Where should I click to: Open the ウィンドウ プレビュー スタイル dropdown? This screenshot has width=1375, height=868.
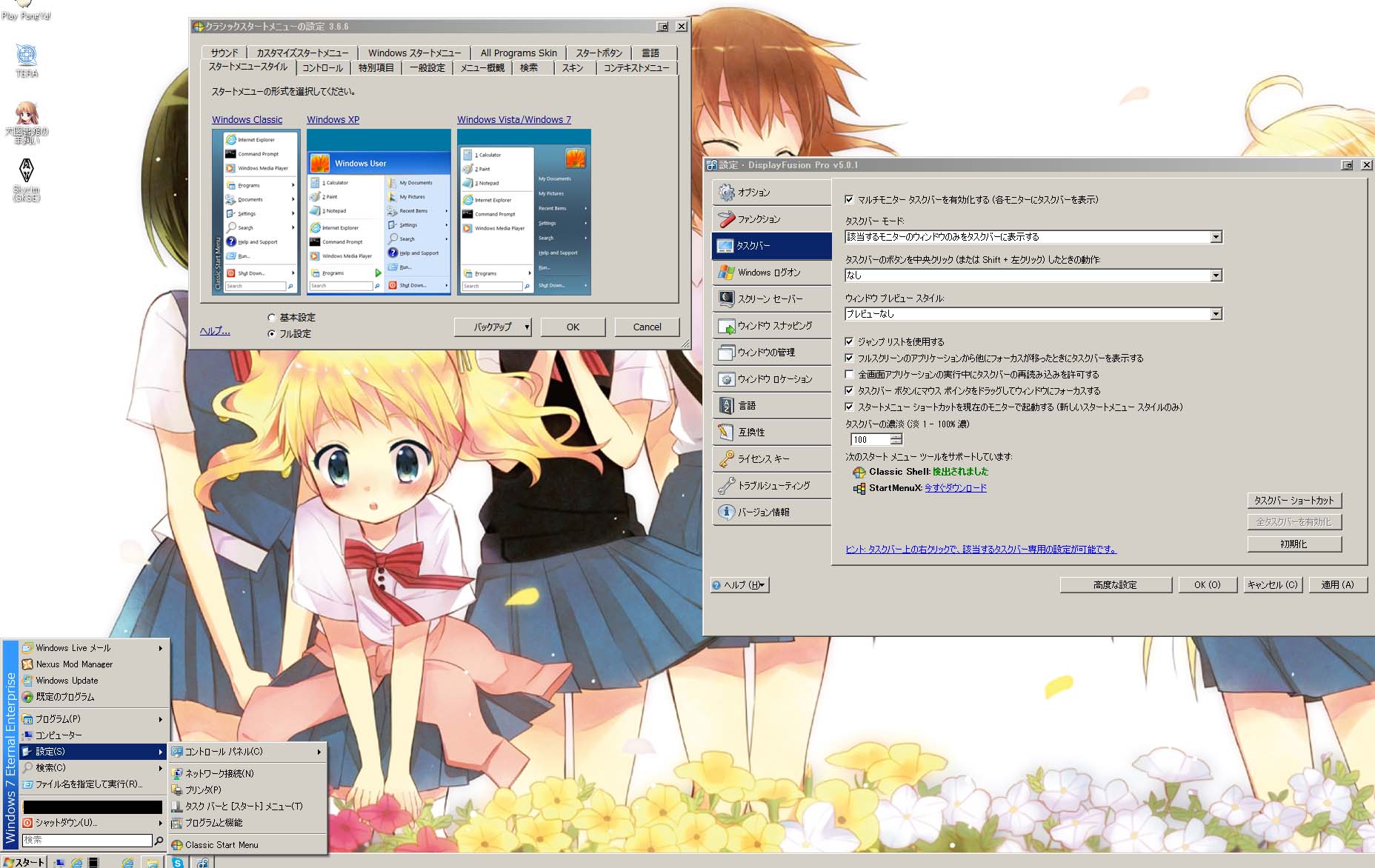1216,314
